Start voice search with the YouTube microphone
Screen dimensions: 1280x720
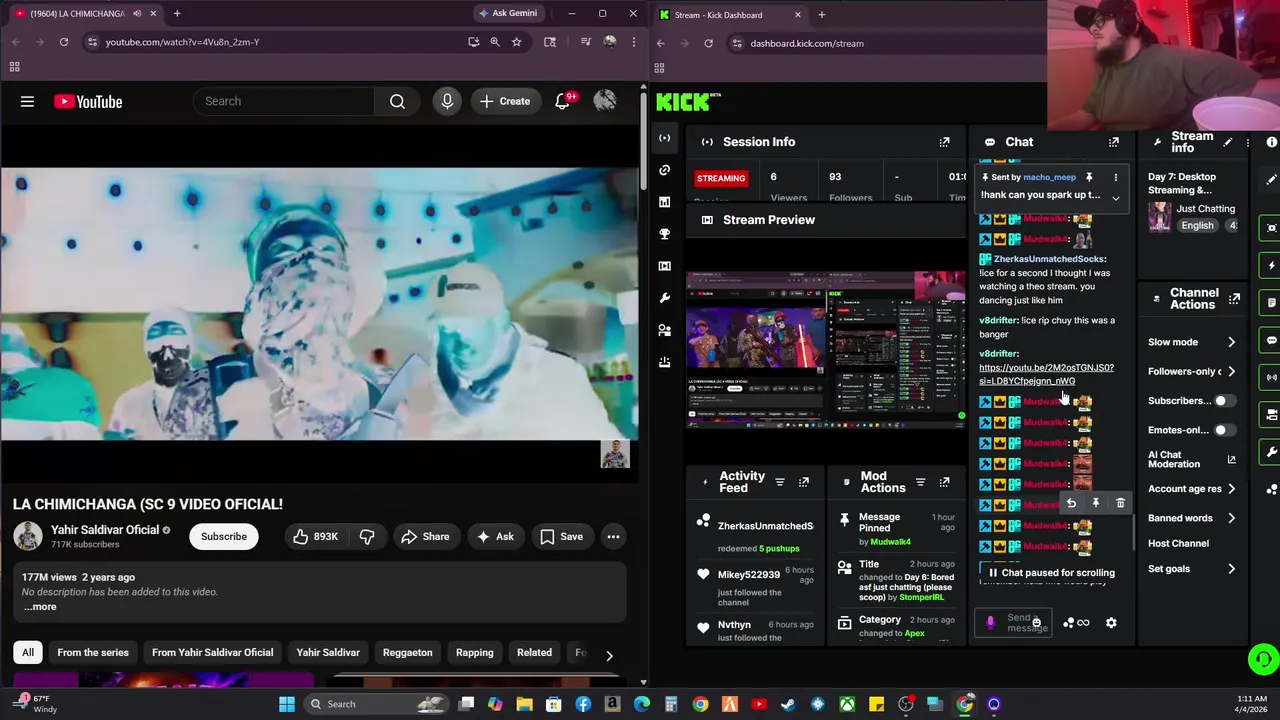coord(447,101)
